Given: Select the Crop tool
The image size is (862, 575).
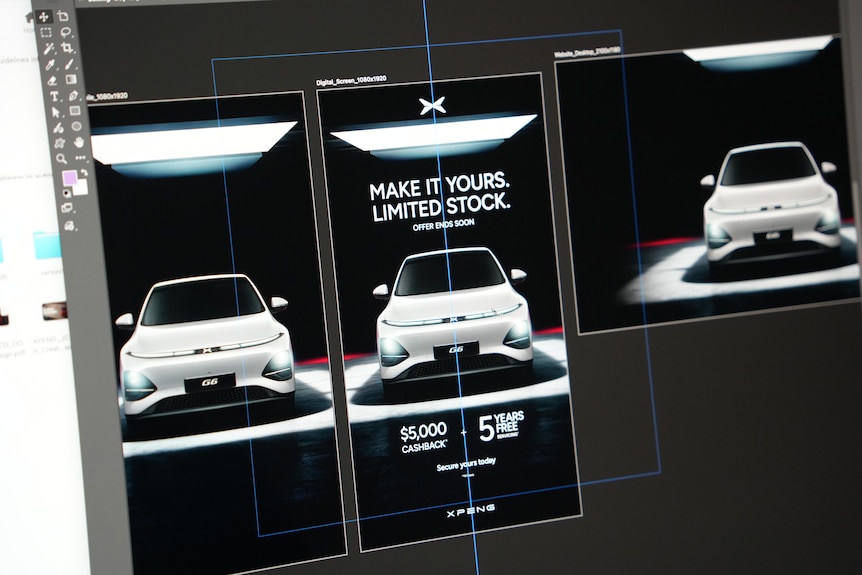Looking at the screenshot, I should (x=67, y=48).
